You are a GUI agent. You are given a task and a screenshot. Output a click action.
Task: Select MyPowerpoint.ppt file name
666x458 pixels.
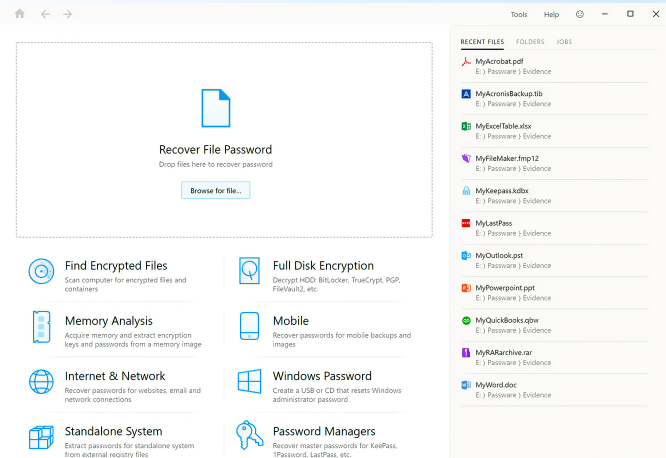[x=505, y=288]
